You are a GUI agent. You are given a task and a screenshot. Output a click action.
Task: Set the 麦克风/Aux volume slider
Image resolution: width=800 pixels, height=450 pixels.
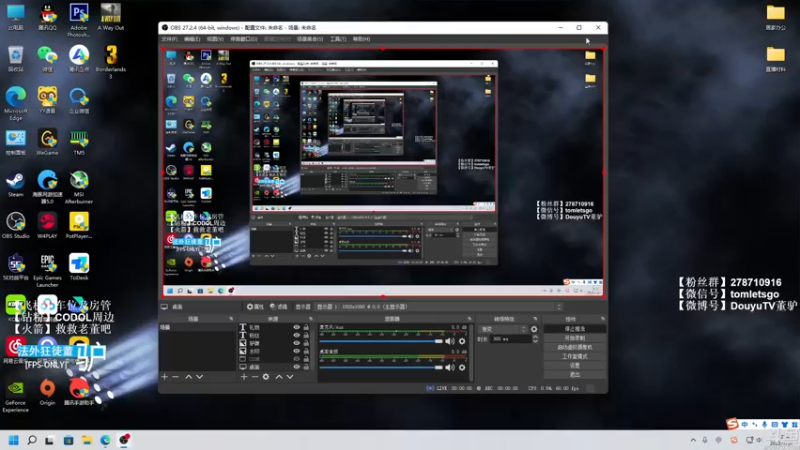tap(381, 341)
